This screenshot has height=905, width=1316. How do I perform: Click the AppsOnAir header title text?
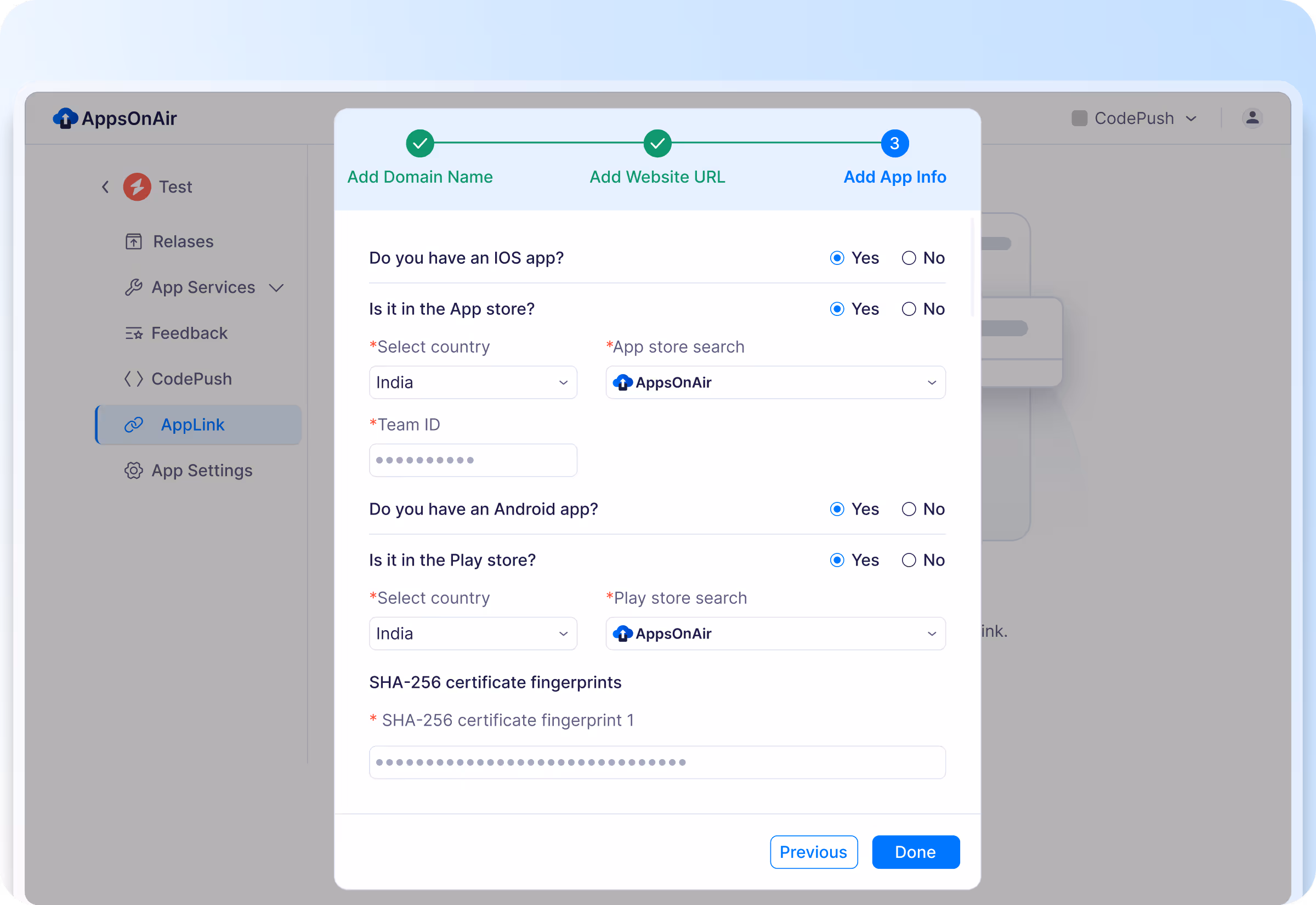129,118
